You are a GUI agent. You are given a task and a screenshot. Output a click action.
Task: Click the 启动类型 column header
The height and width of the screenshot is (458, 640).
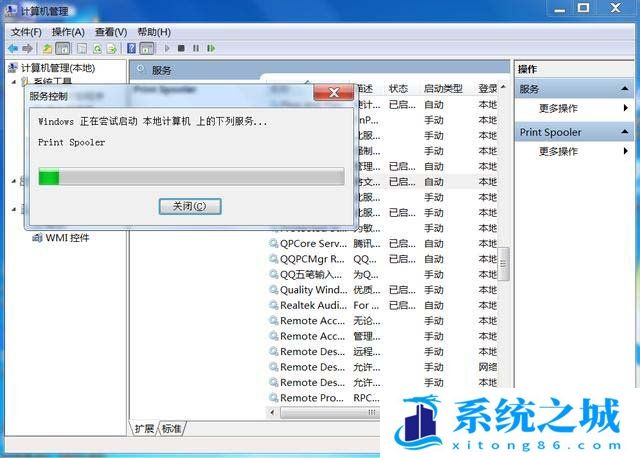click(443, 89)
